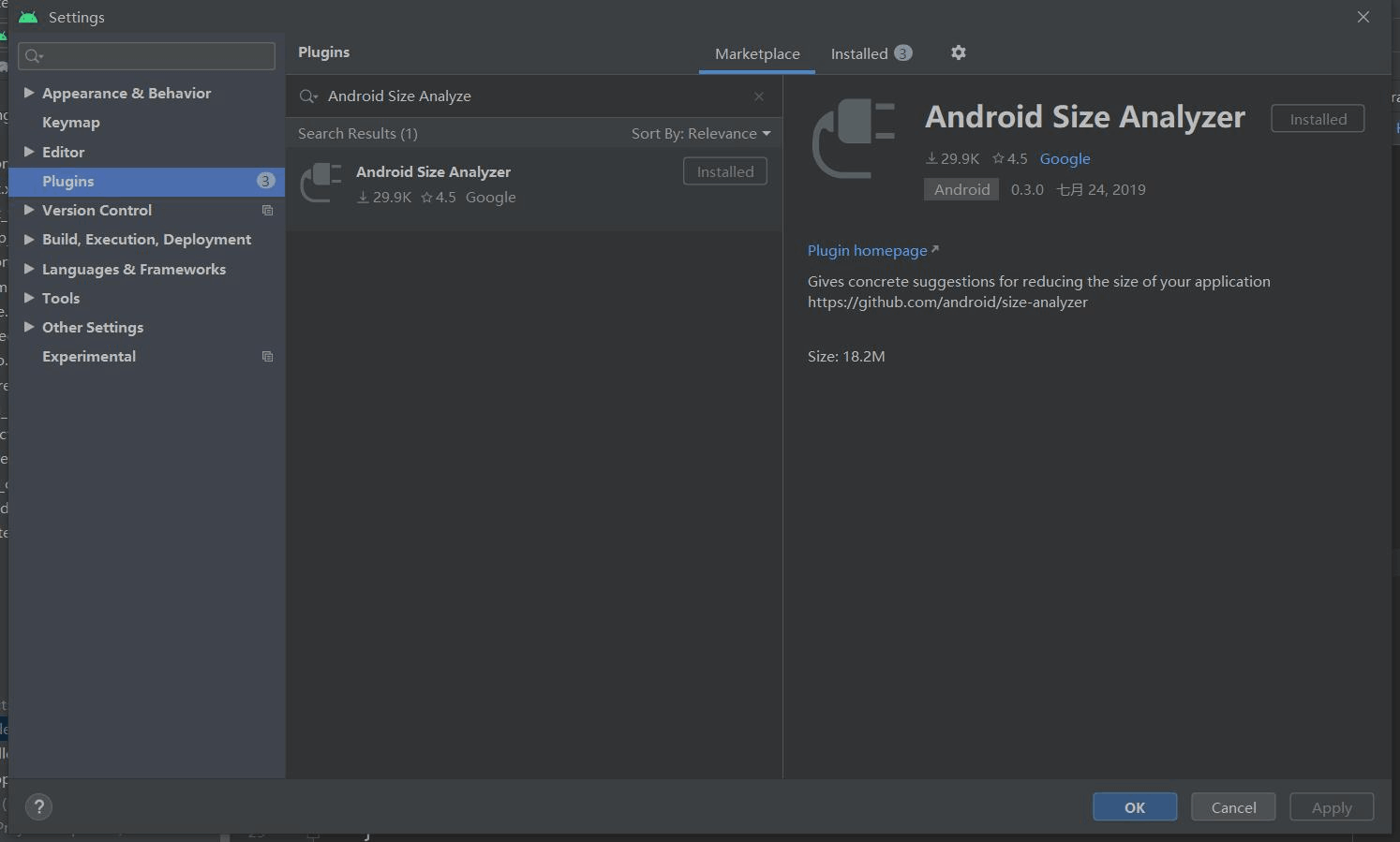The height and width of the screenshot is (842, 1400).
Task: Switch to the Marketplace tab
Action: tap(757, 54)
